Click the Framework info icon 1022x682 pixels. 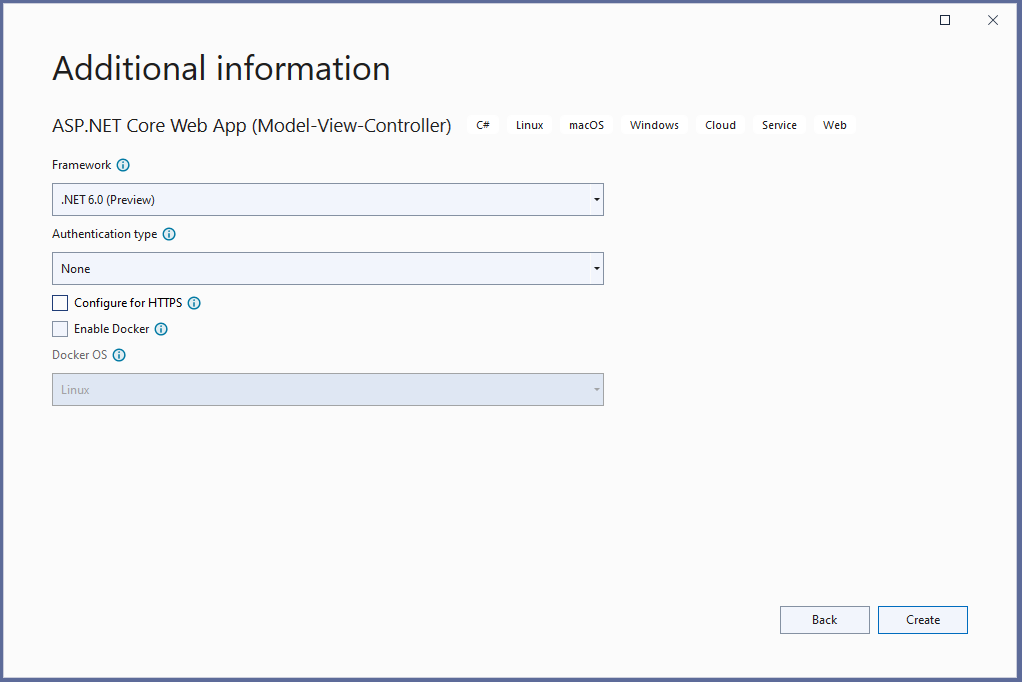click(123, 165)
